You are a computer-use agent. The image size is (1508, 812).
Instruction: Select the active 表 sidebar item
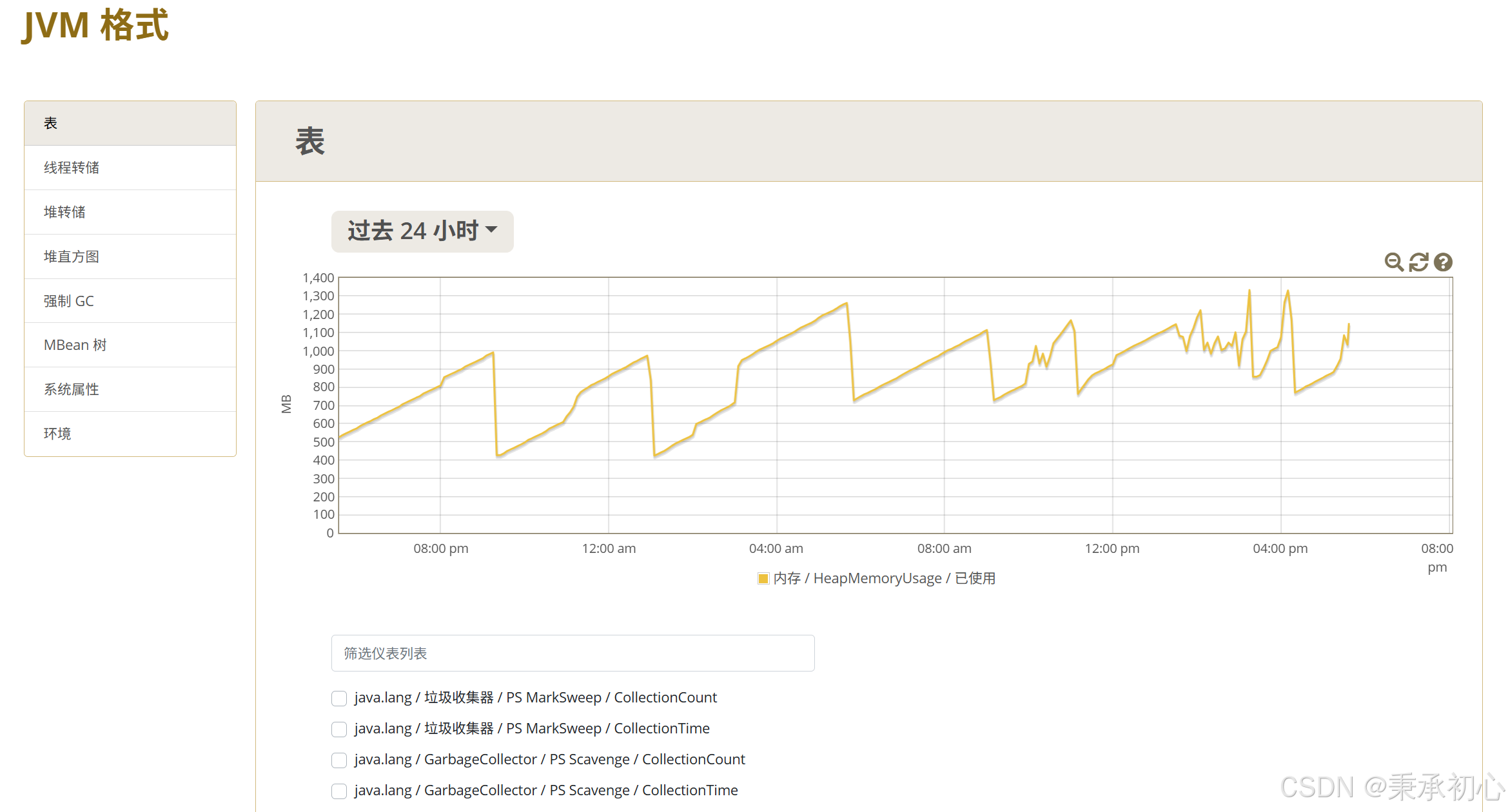(x=51, y=123)
